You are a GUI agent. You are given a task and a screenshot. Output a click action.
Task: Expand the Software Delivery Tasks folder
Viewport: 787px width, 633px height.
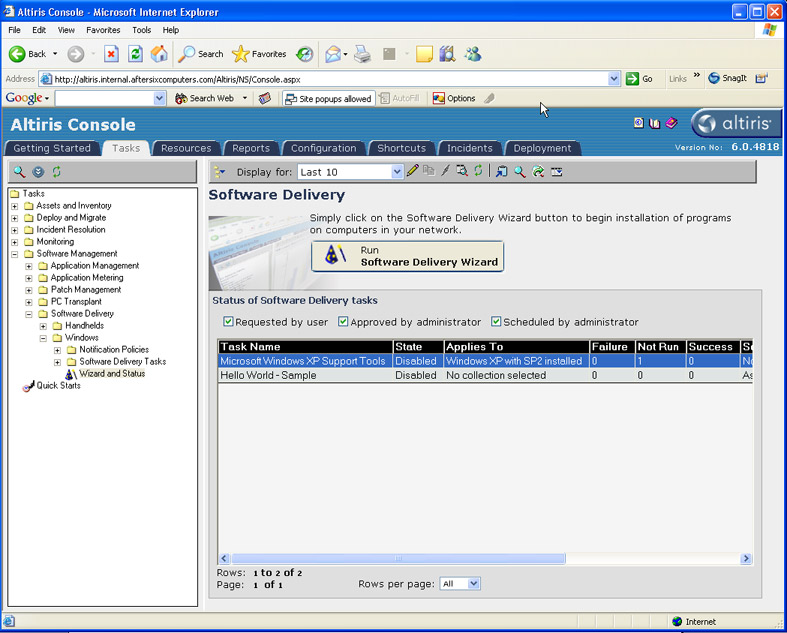point(58,362)
